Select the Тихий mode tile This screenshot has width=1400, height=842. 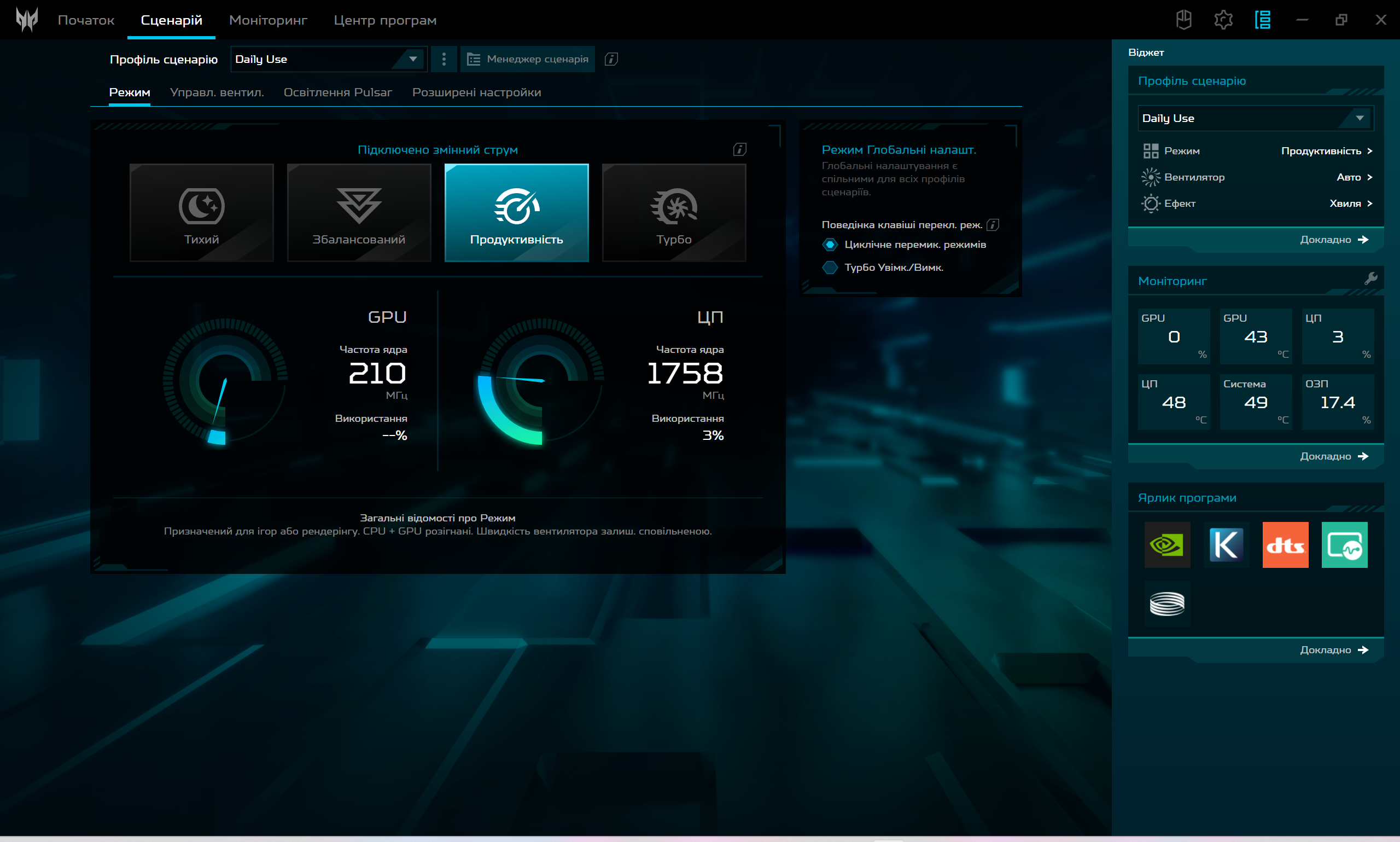[201, 213]
